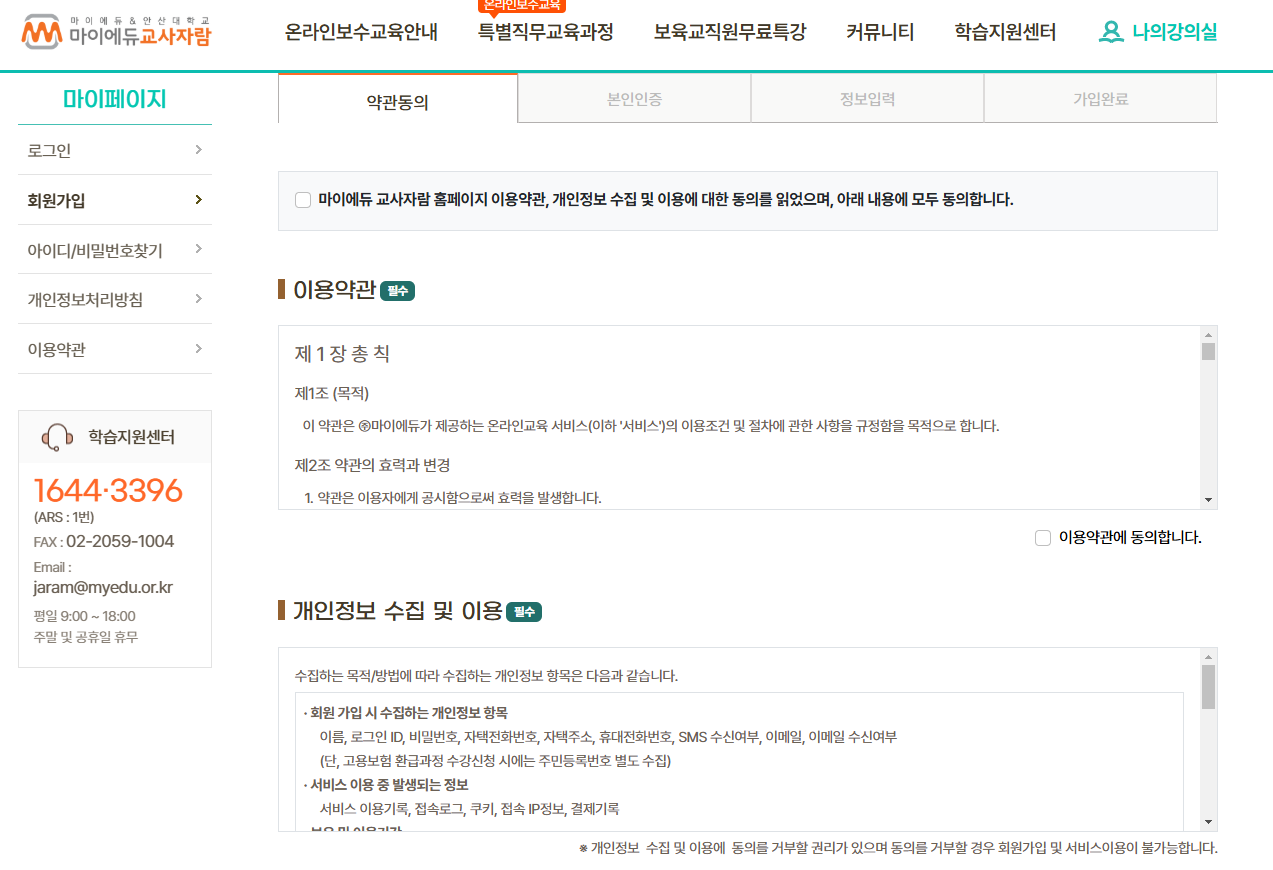Select the 약관동의 step tab
Screen dimensions: 1273x870
pyautogui.click(x=398, y=99)
